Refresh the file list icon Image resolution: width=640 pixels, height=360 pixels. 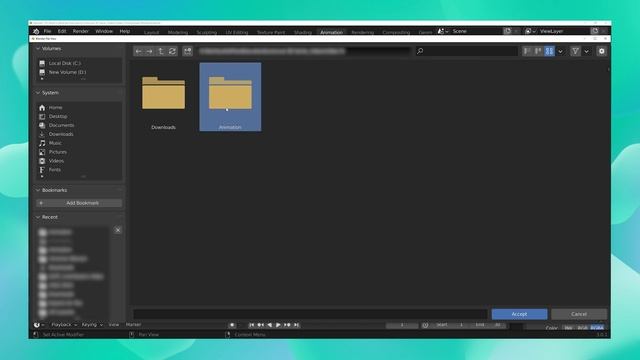pos(172,51)
